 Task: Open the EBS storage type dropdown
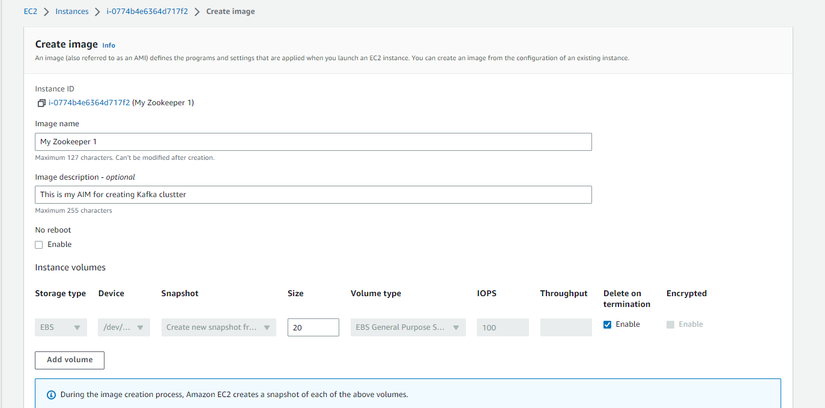pyautogui.click(x=61, y=327)
